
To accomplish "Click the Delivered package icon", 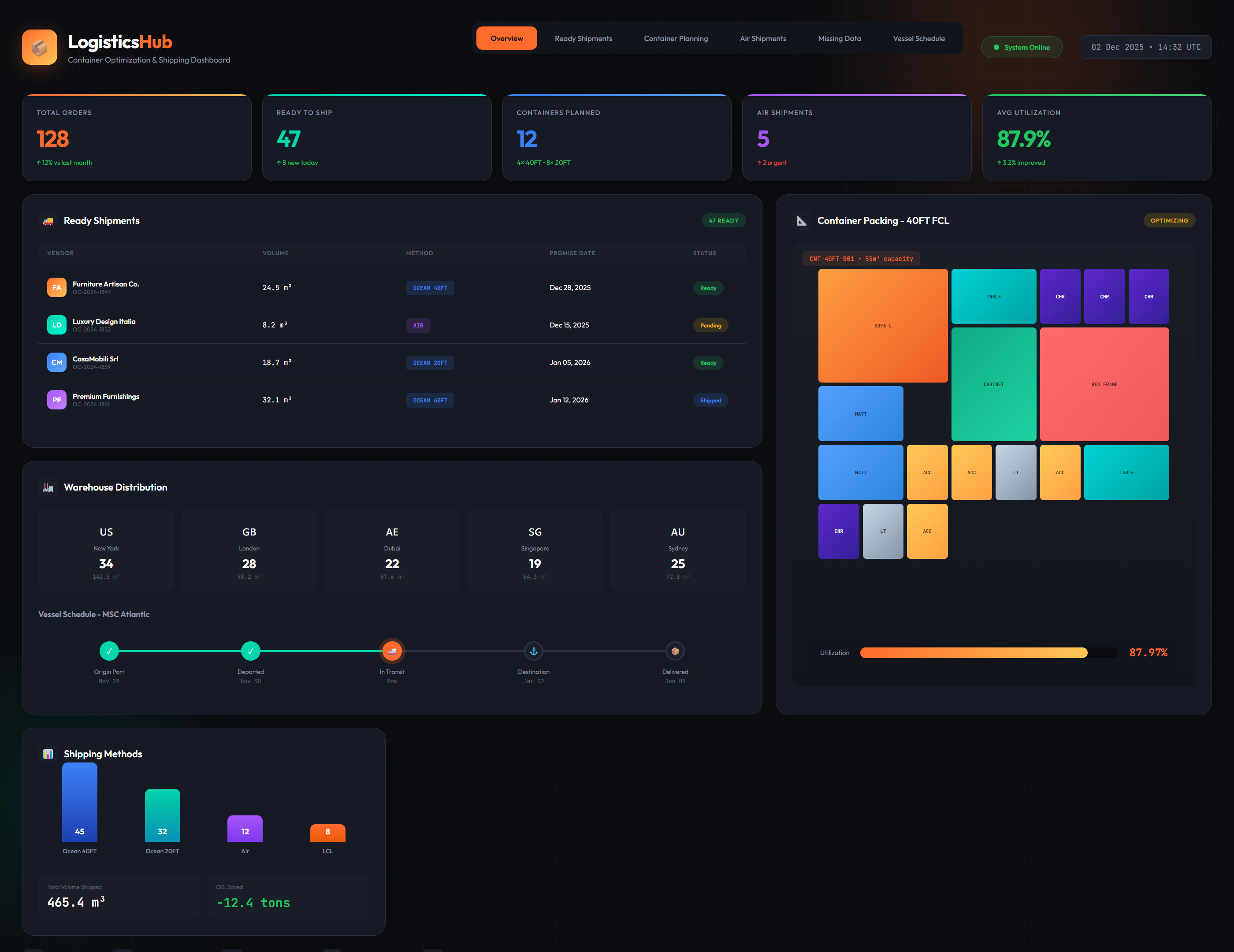I will click(675, 651).
